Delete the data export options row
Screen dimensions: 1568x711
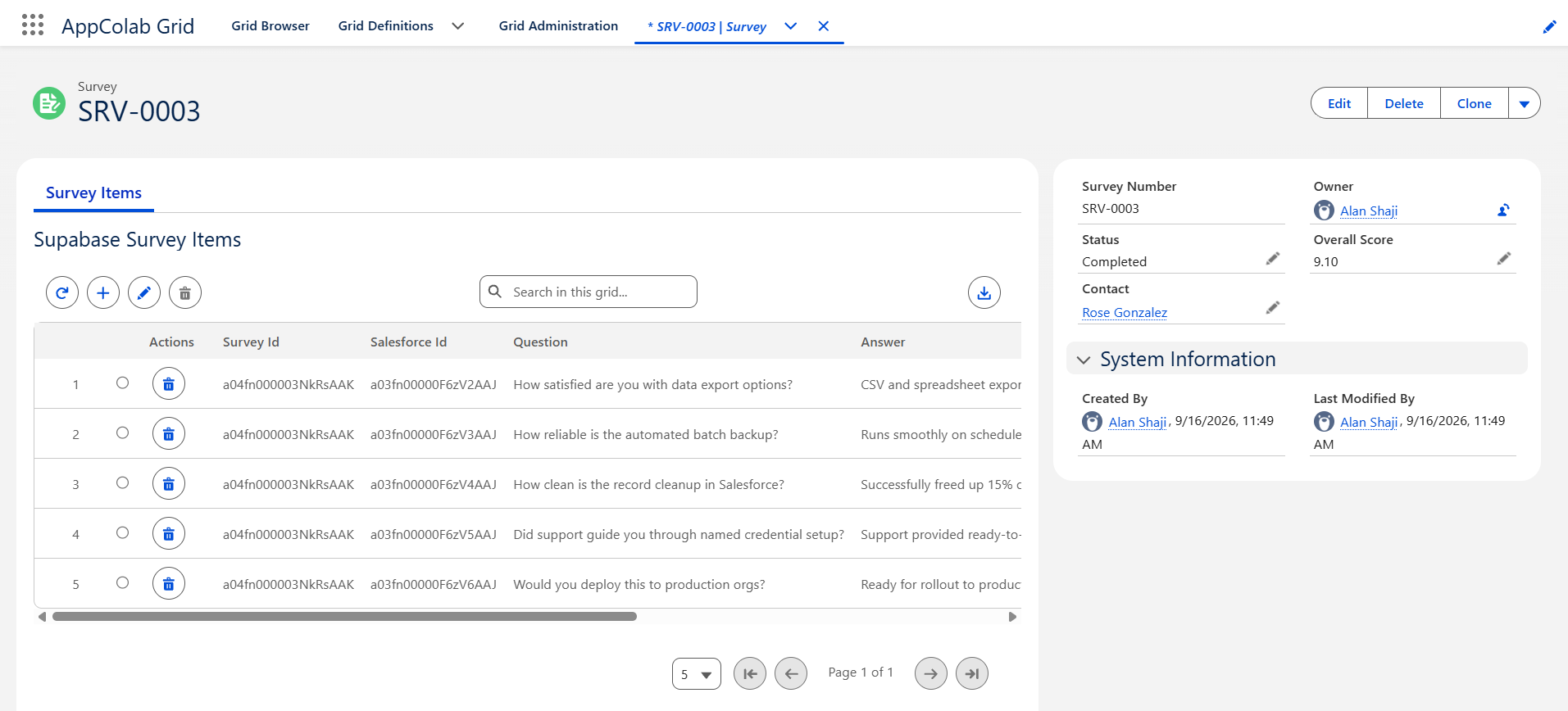tap(169, 384)
